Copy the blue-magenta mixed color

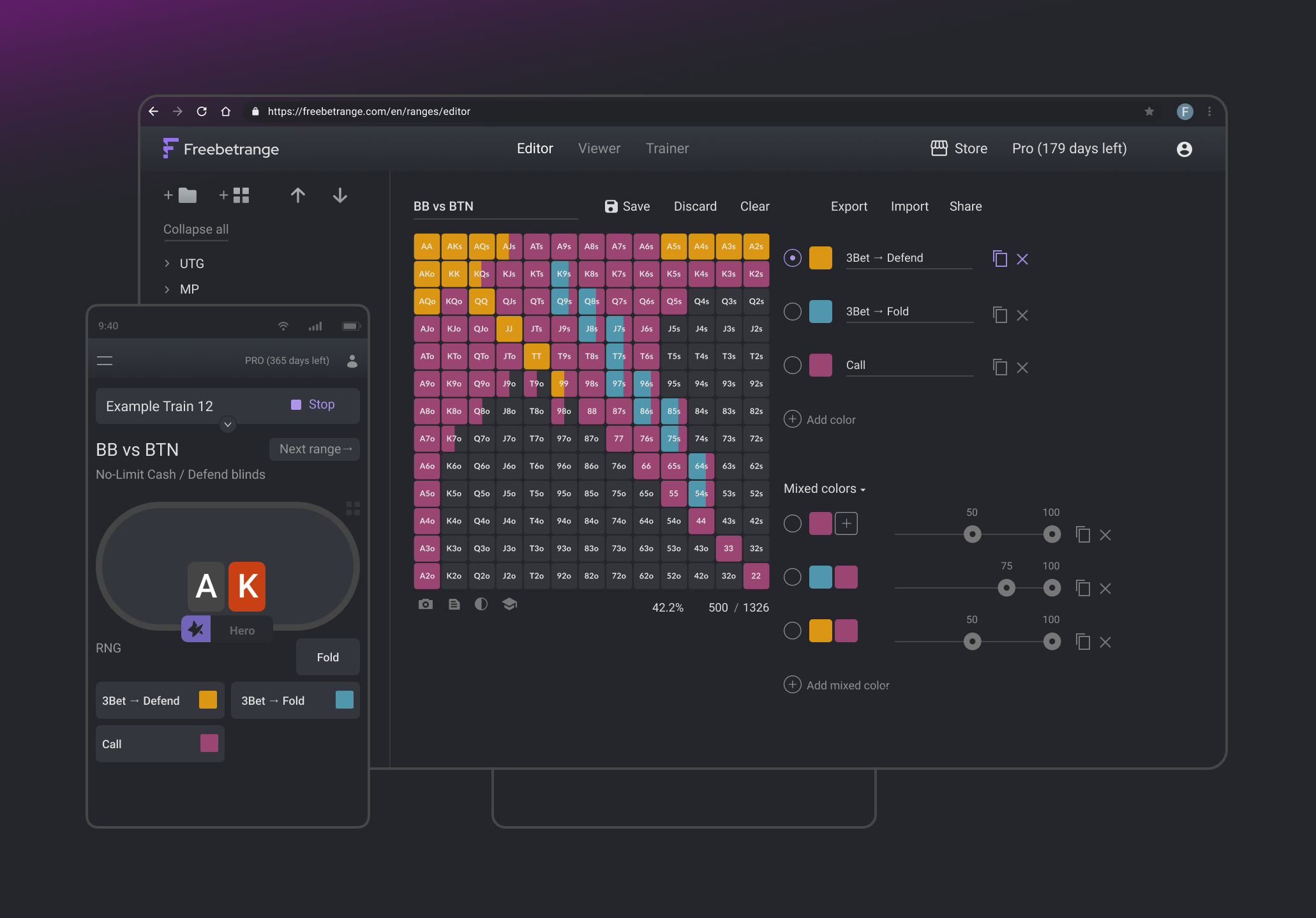point(1083,588)
